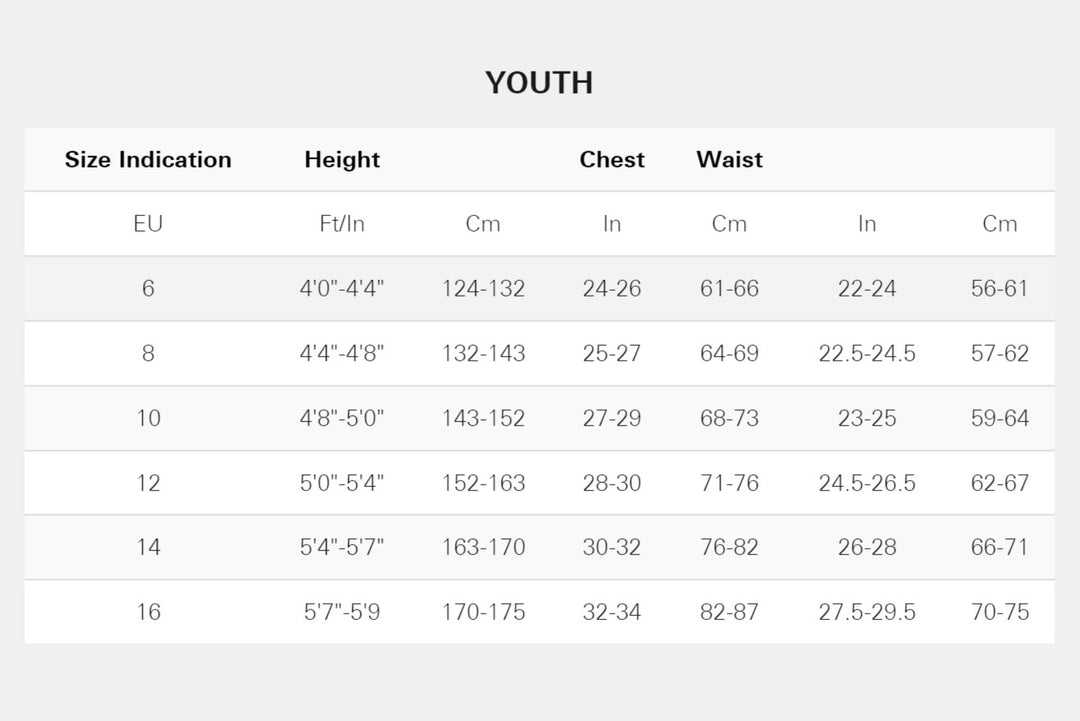Click the Ft/In sub-header cell
Screen dimensions: 1080x721
342,224
